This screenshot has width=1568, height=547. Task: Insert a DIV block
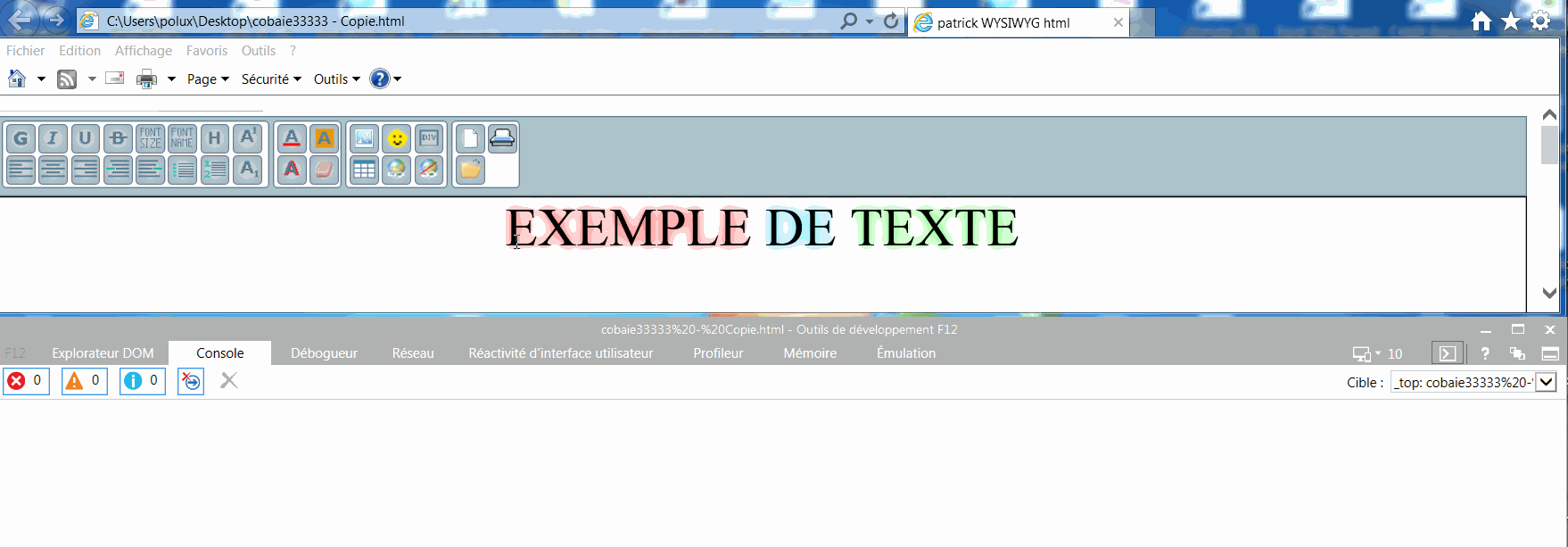[429, 138]
